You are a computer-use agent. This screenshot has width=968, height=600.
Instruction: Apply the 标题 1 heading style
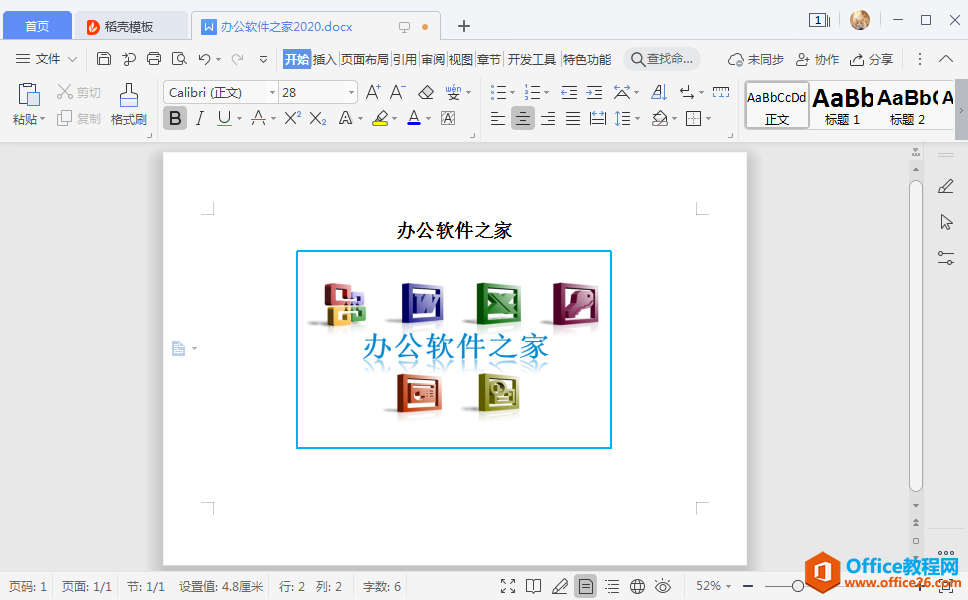(x=842, y=105)
